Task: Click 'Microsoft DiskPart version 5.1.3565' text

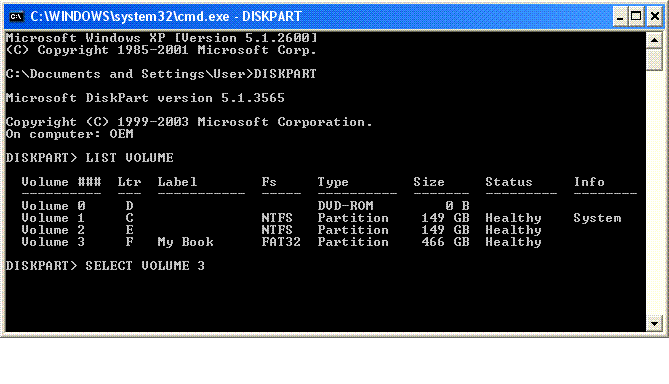Action: coord(145,98)
